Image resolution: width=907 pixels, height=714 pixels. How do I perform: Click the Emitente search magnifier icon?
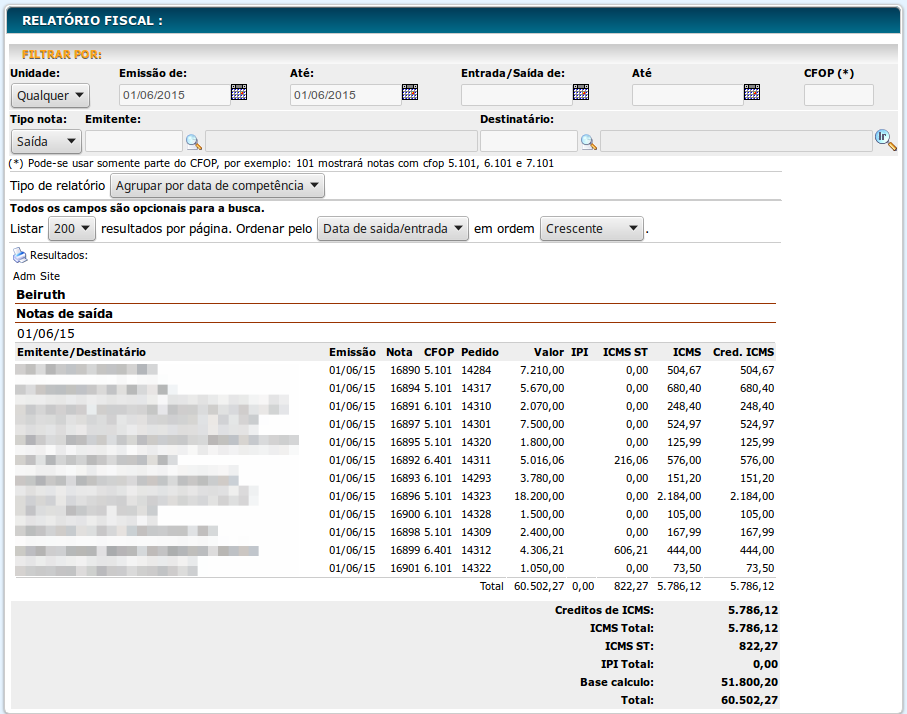(x=194, y=142)
